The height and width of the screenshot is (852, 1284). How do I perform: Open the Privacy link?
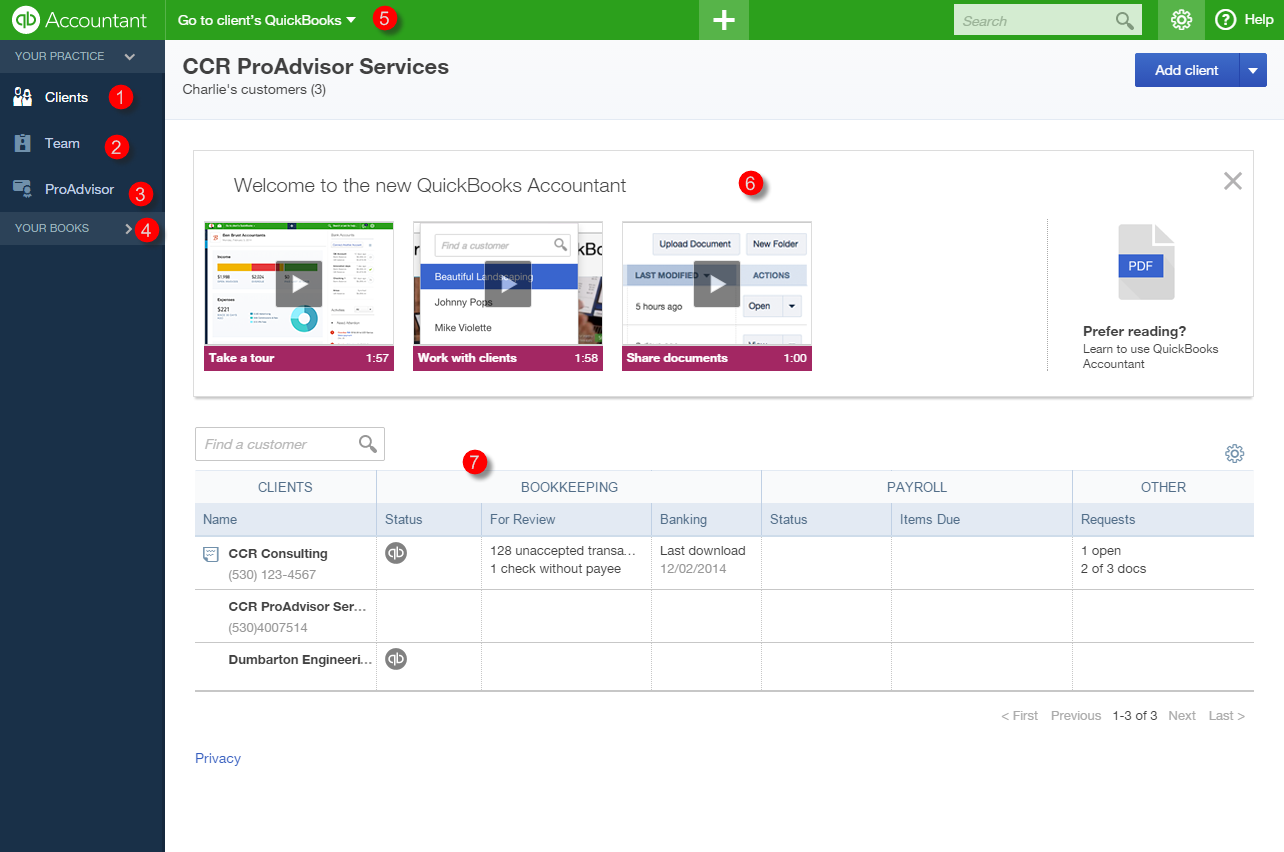[217, 758]
